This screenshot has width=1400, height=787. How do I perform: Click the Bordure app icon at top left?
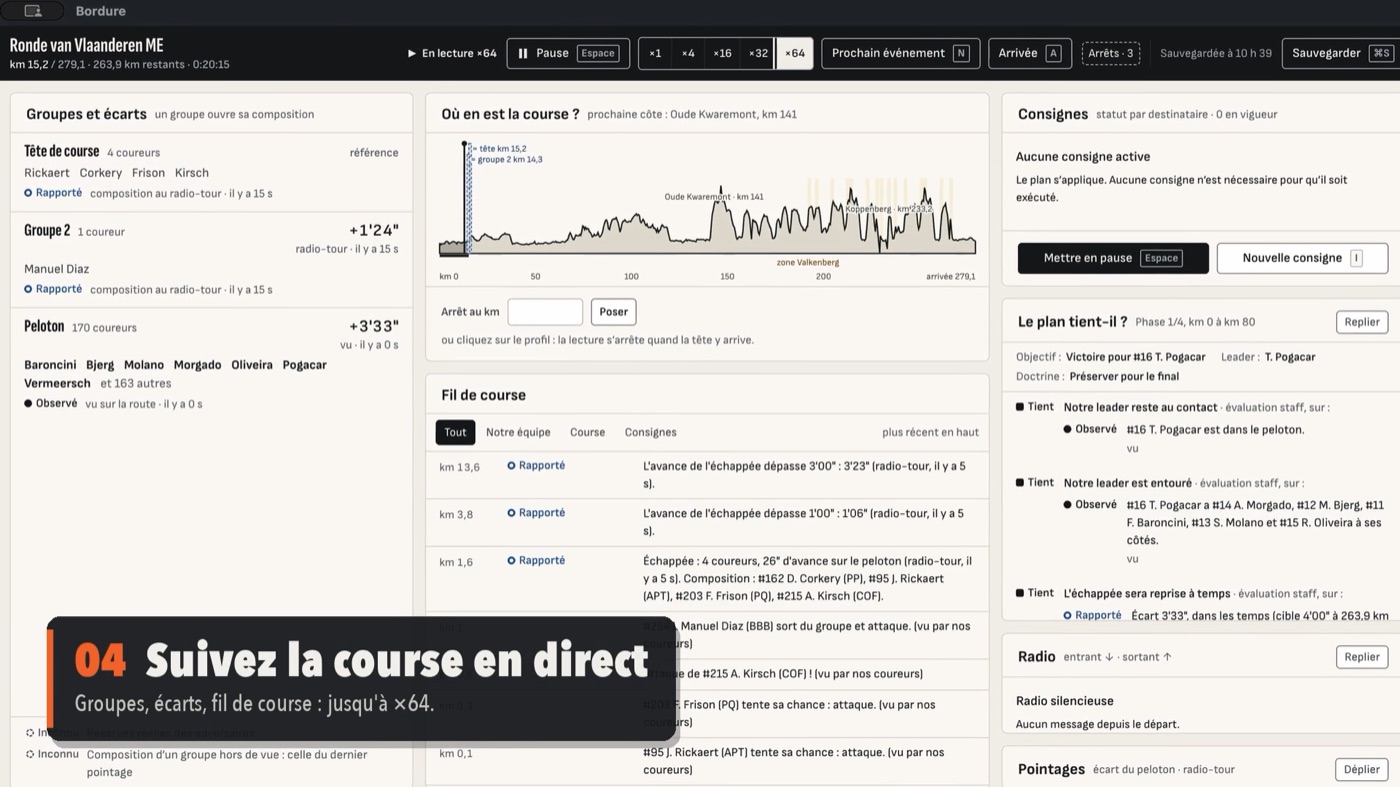tap(33, 11)
